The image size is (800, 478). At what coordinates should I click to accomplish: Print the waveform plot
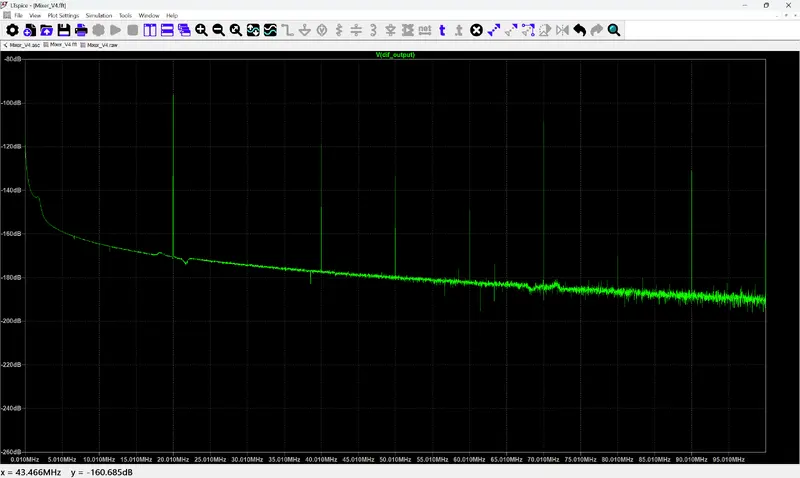[81, 30]
